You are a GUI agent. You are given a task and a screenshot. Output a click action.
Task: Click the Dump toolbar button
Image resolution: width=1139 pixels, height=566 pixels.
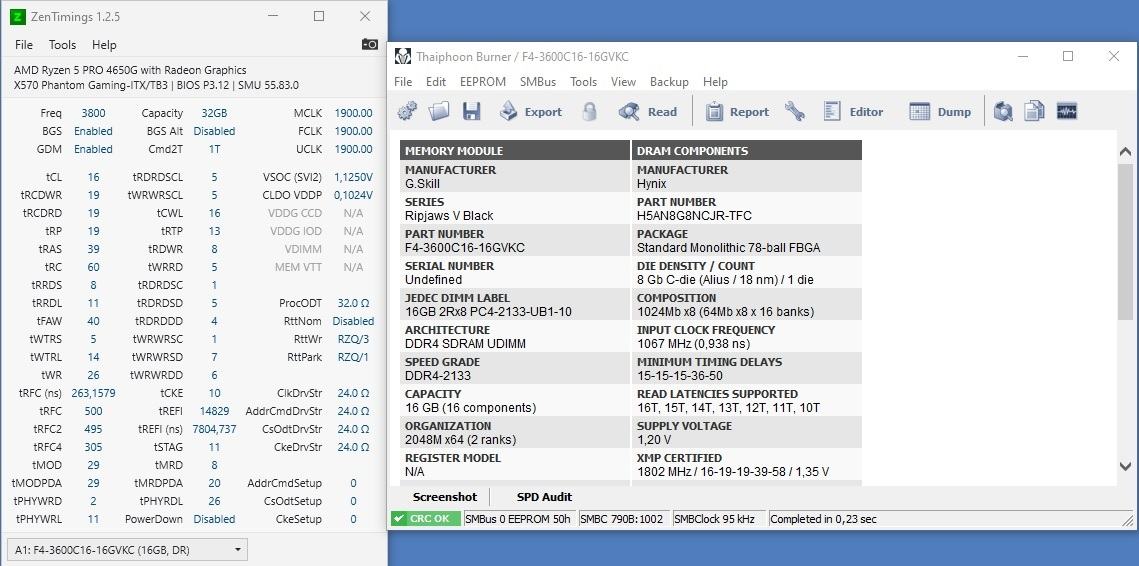click(940, 111)
